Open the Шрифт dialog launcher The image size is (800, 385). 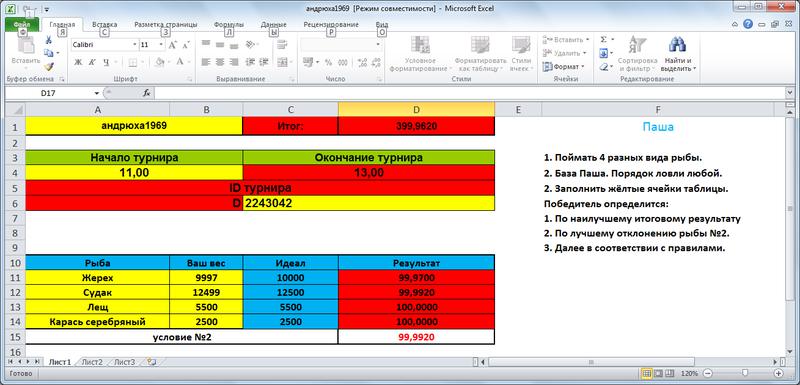[x=190, y=80]
